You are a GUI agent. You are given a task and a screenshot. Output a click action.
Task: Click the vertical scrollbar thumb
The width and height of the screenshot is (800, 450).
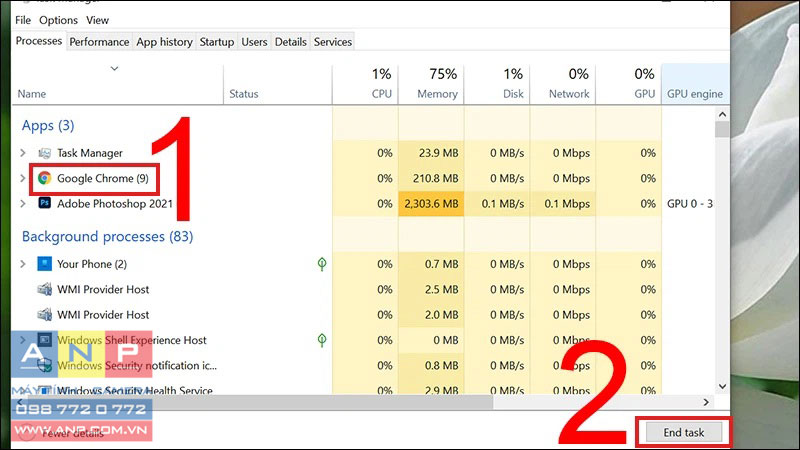click(x=722, y=130)
